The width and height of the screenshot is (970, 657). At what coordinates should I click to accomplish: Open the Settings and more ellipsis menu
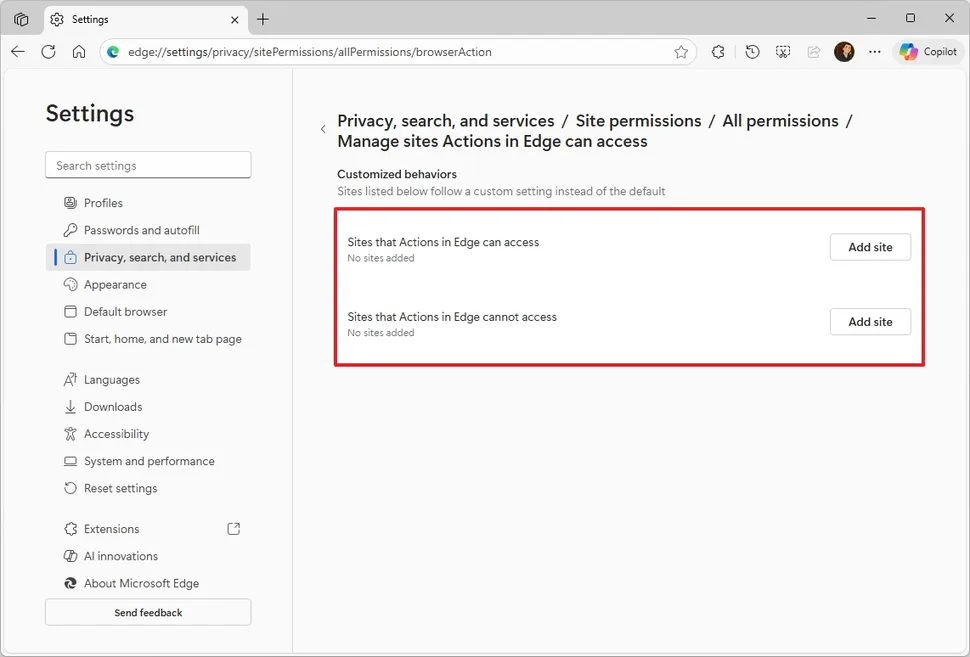(x=874, y=51)
